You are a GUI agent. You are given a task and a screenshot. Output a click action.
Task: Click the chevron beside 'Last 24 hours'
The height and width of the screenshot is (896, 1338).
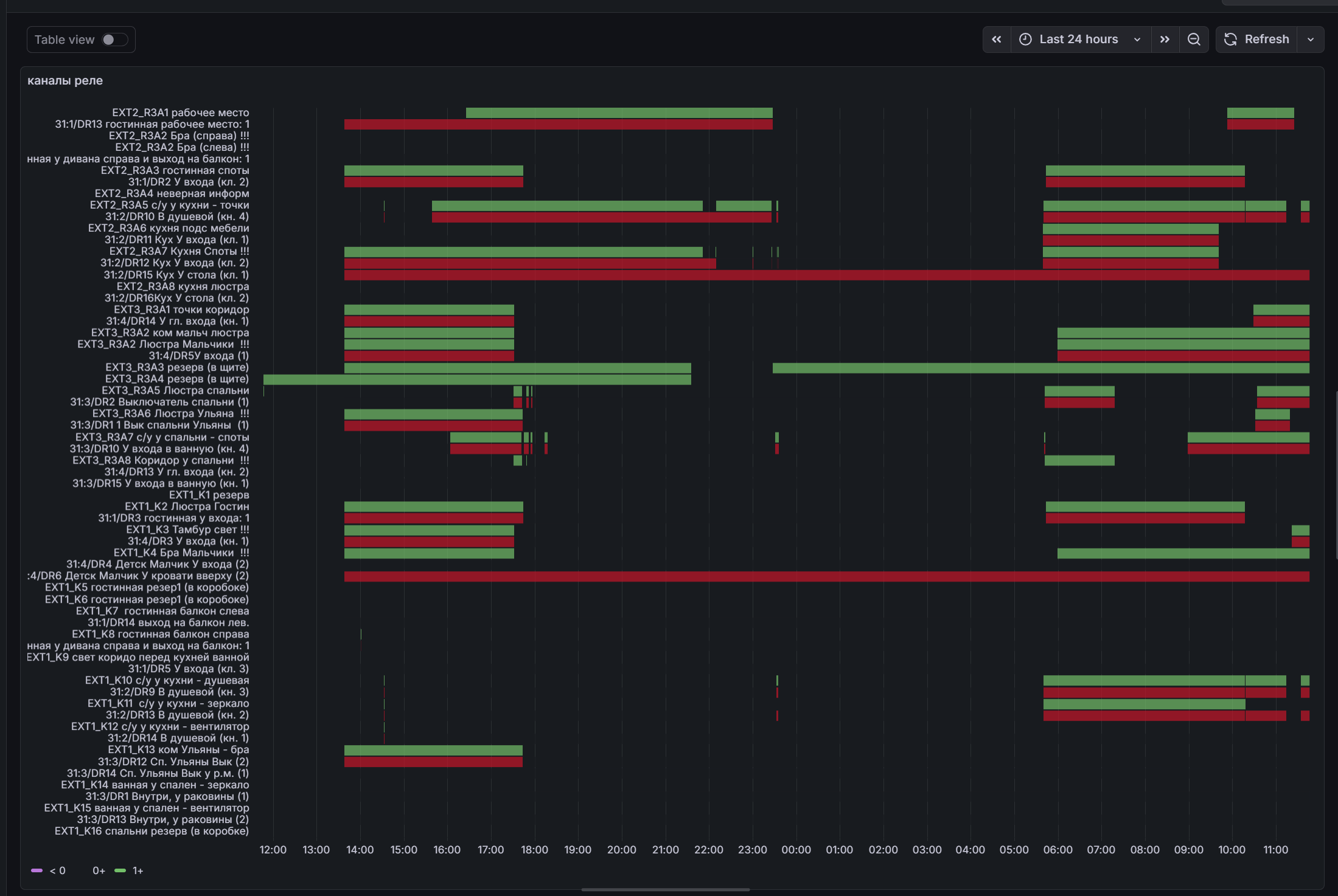(x=1137, y=40)
